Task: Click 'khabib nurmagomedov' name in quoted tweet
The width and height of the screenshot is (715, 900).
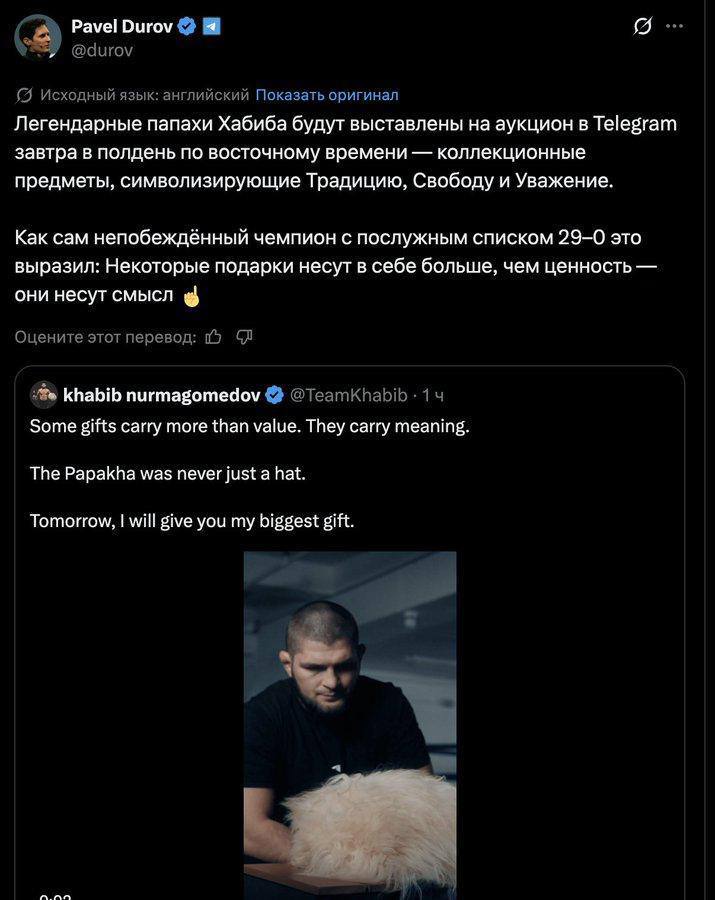Action: click(x=161, y=394)
